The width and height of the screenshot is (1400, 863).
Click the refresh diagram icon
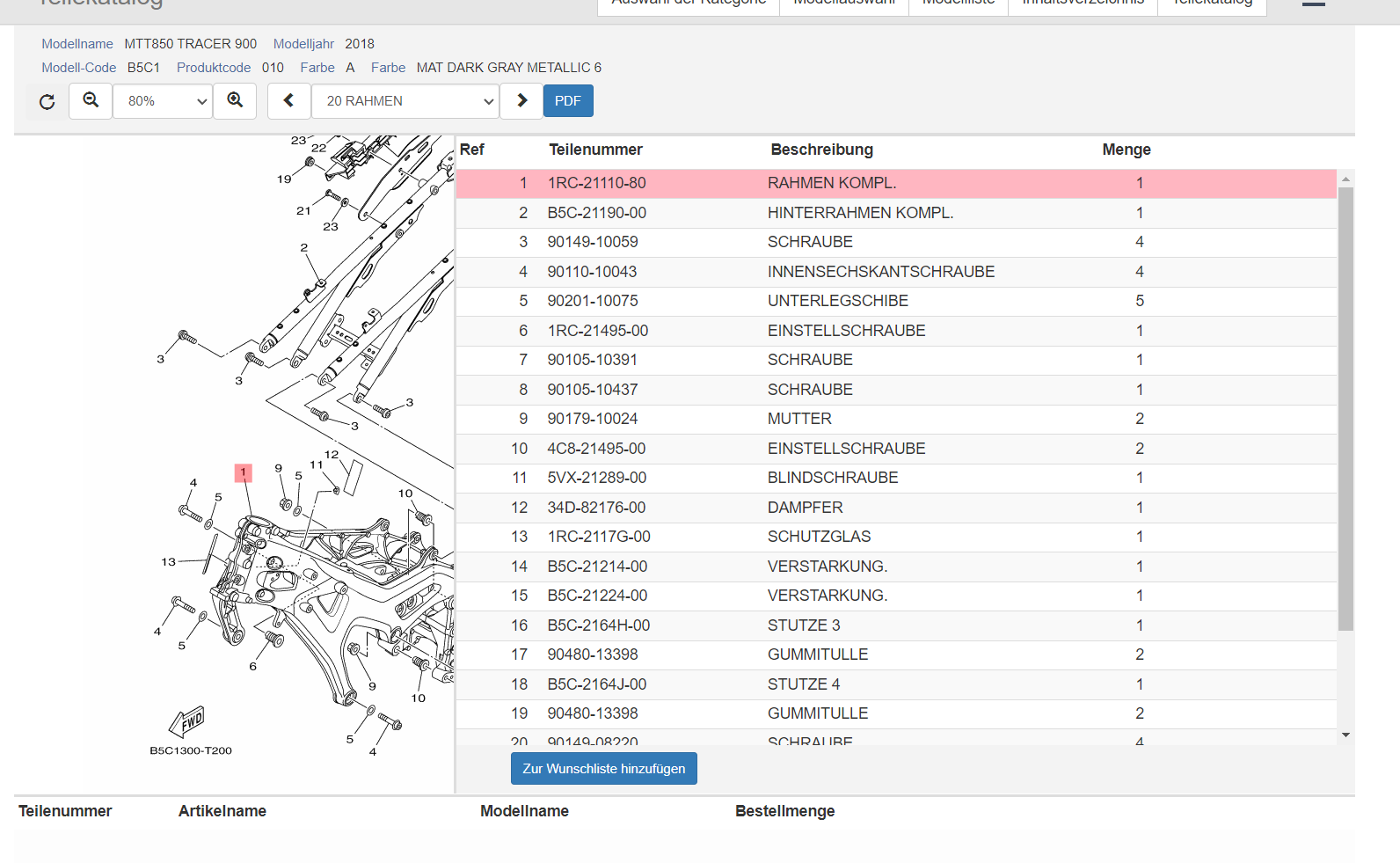pos(47,102)
